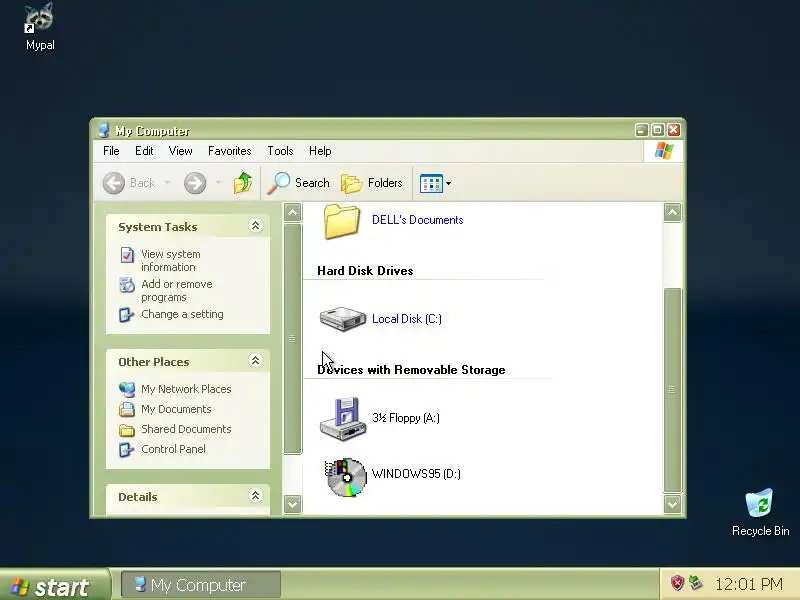Image resolution: width=800 pixels, height=600 pixels.
Task: Click the Start button
Action: click(x=54, y=586)
